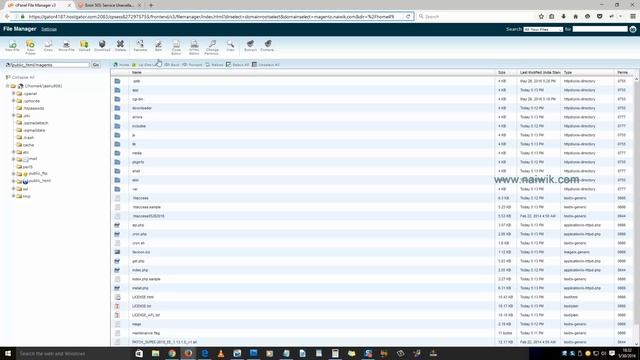Select the errors folder row
Screen dimensions: 640x360
(372, 117)
